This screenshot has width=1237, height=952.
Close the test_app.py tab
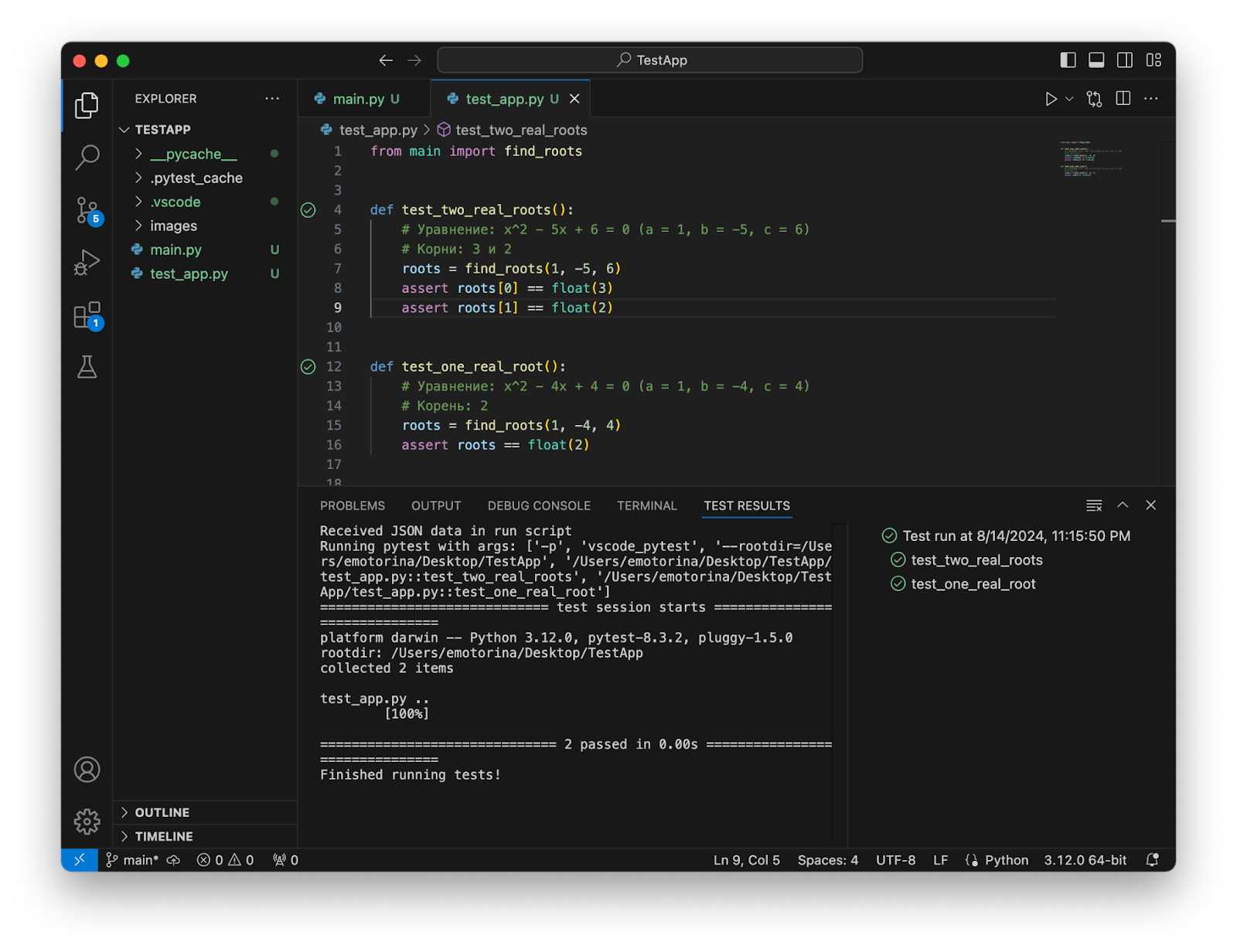574,99
